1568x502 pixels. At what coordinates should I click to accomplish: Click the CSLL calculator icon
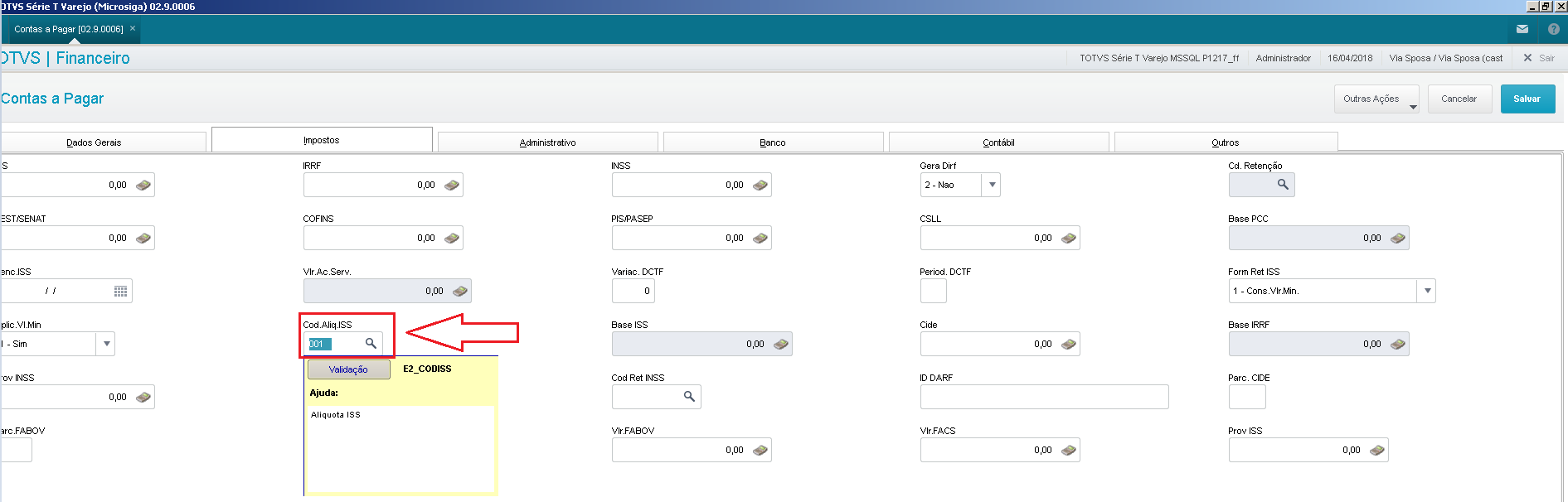tap(1069, 238)
